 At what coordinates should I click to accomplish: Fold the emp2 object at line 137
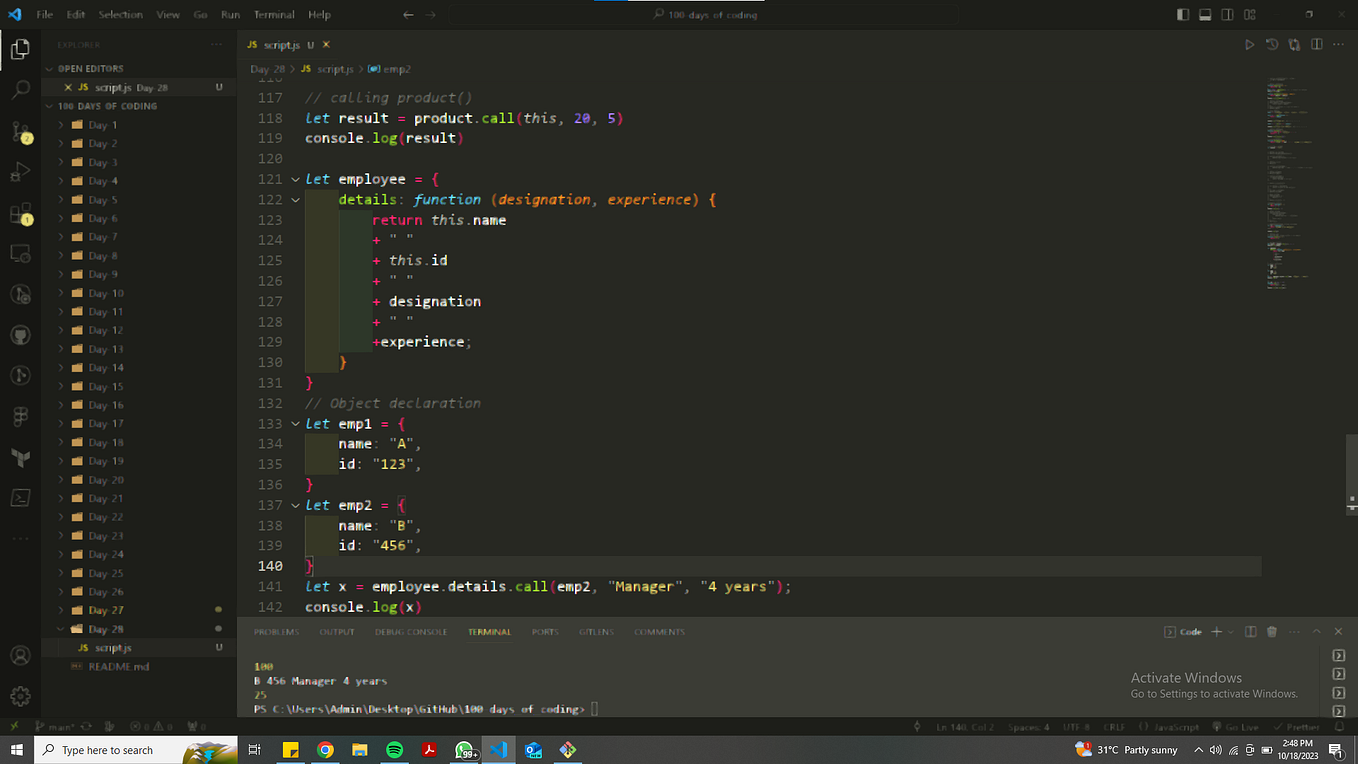tap(295, 505)
